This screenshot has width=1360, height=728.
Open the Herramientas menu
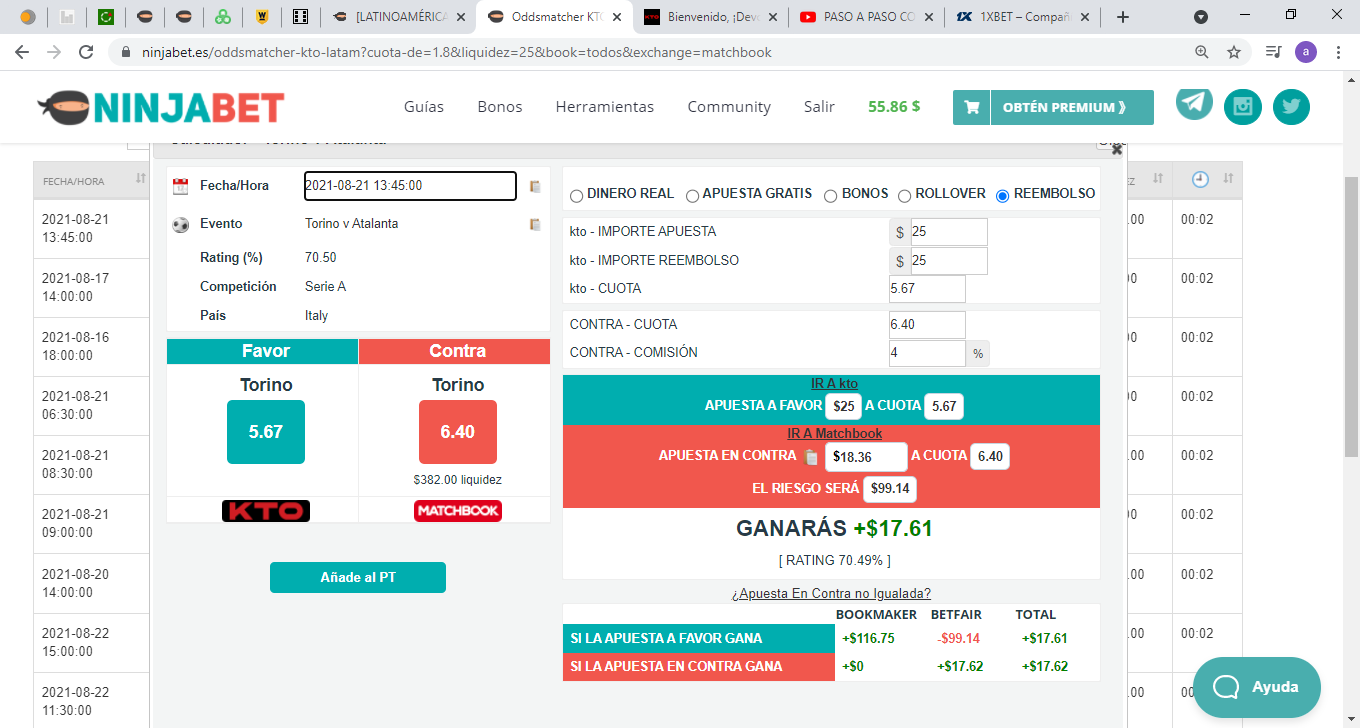coord(605,107)
